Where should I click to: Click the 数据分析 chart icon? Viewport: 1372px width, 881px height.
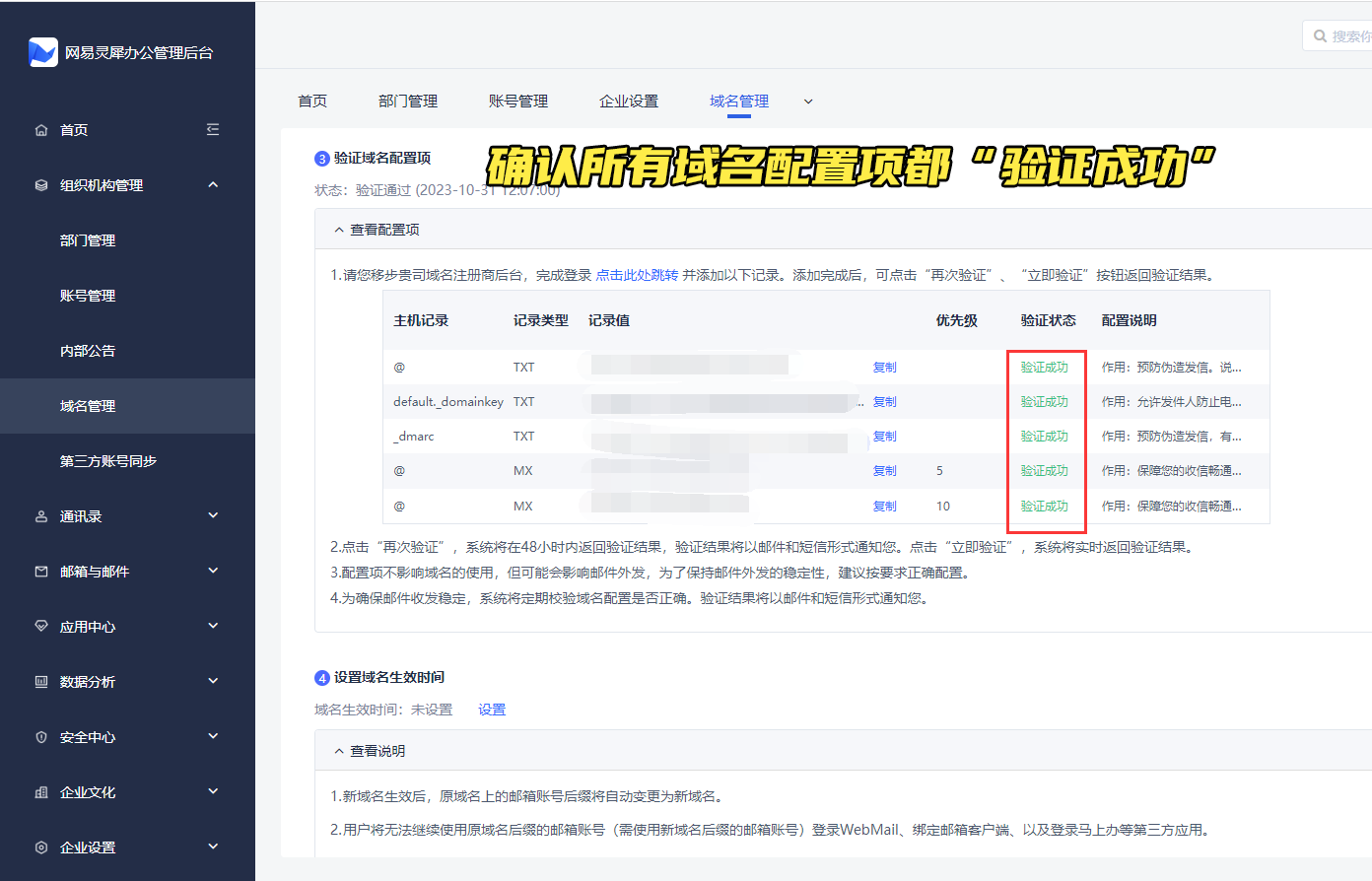click(41, 682)
